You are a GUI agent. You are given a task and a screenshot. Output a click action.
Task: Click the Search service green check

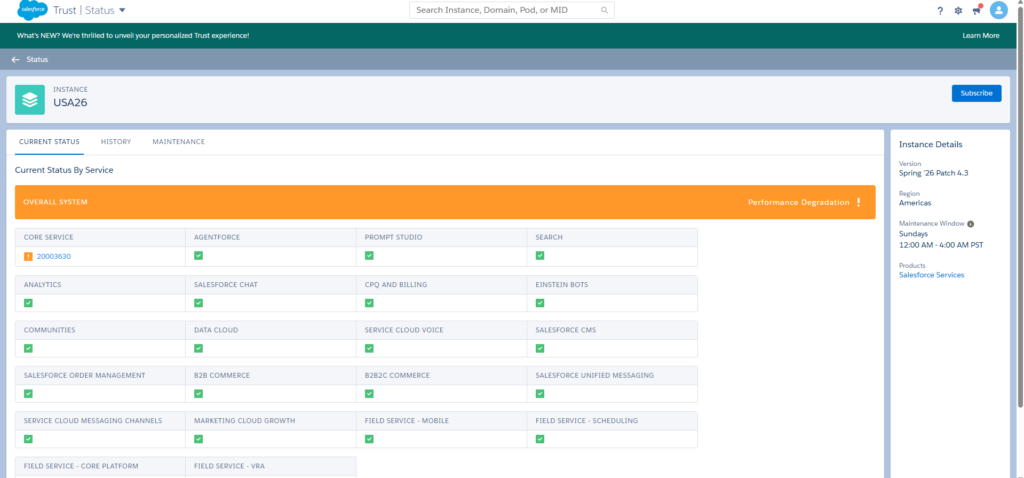pyautogui.click(x=540, y=255)
